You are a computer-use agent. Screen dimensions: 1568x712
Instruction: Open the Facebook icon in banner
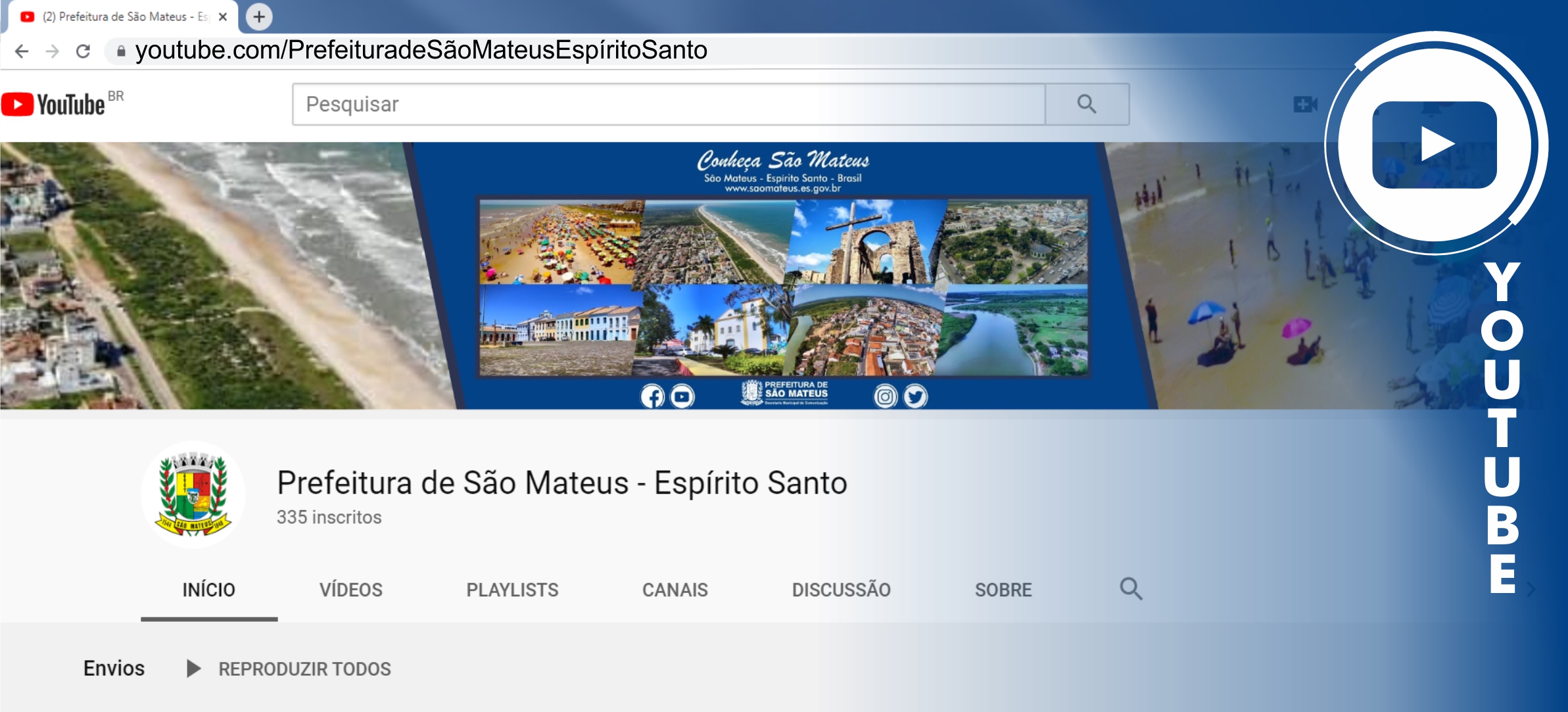(652, 396)
